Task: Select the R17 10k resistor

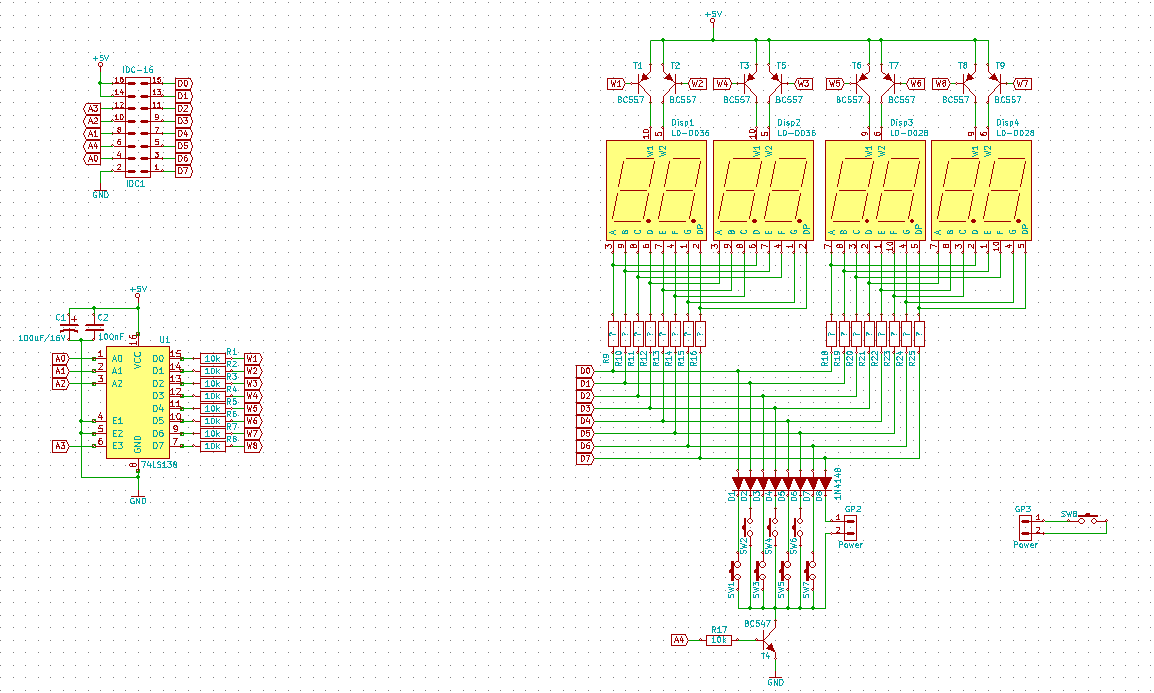Action: point(719,640)
